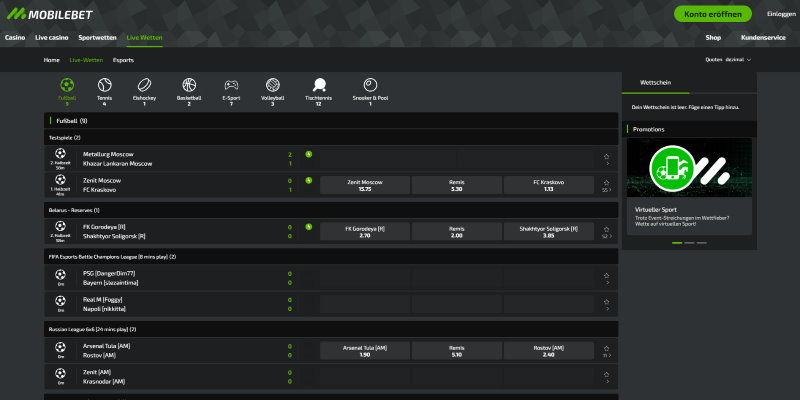Image resolution: width=800 pixels, height=400 pixels.
Task: Open live stats badge for Metallurg Moscow
Action: 308,154
